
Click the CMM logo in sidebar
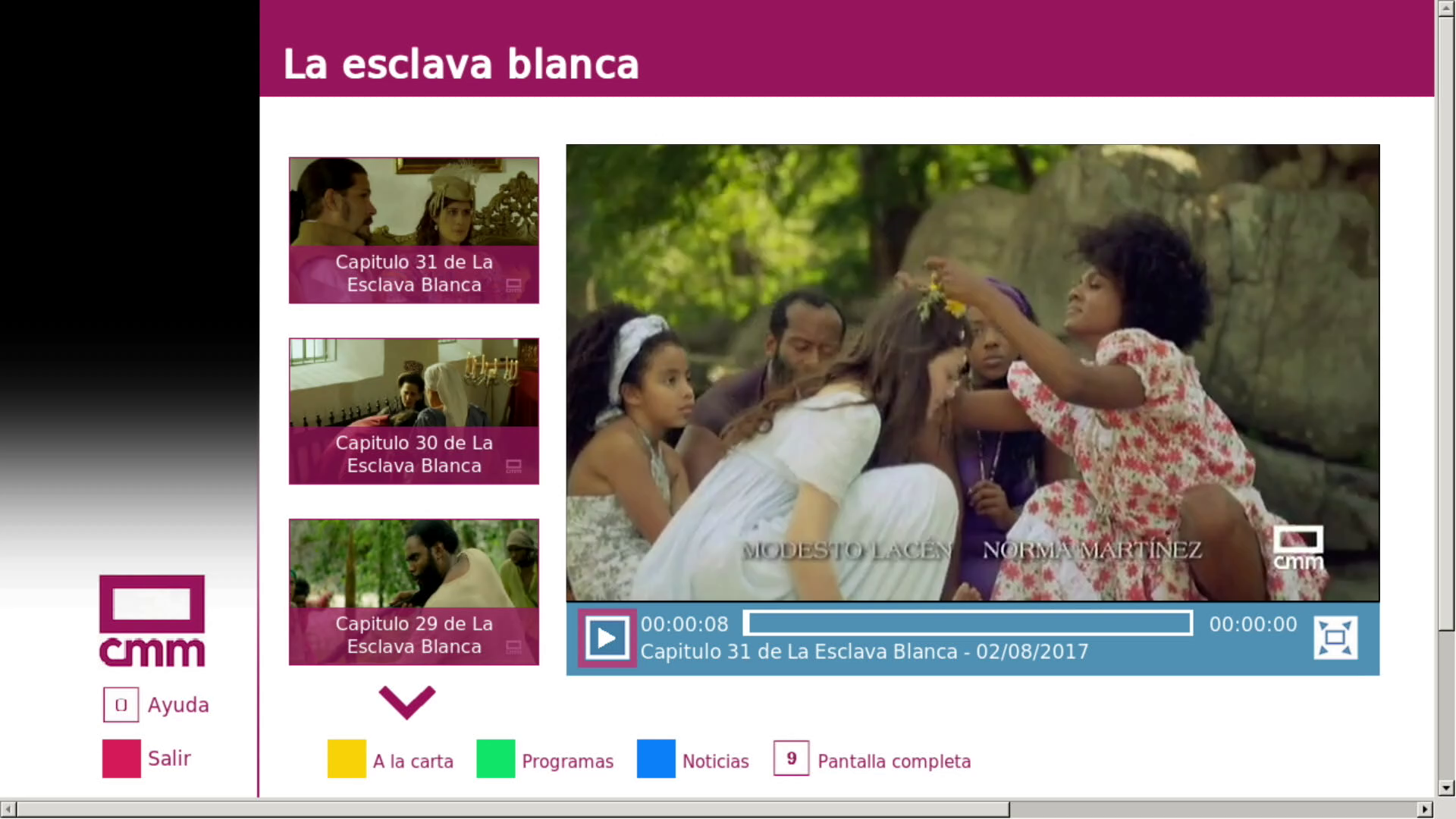tap(152, 621)
